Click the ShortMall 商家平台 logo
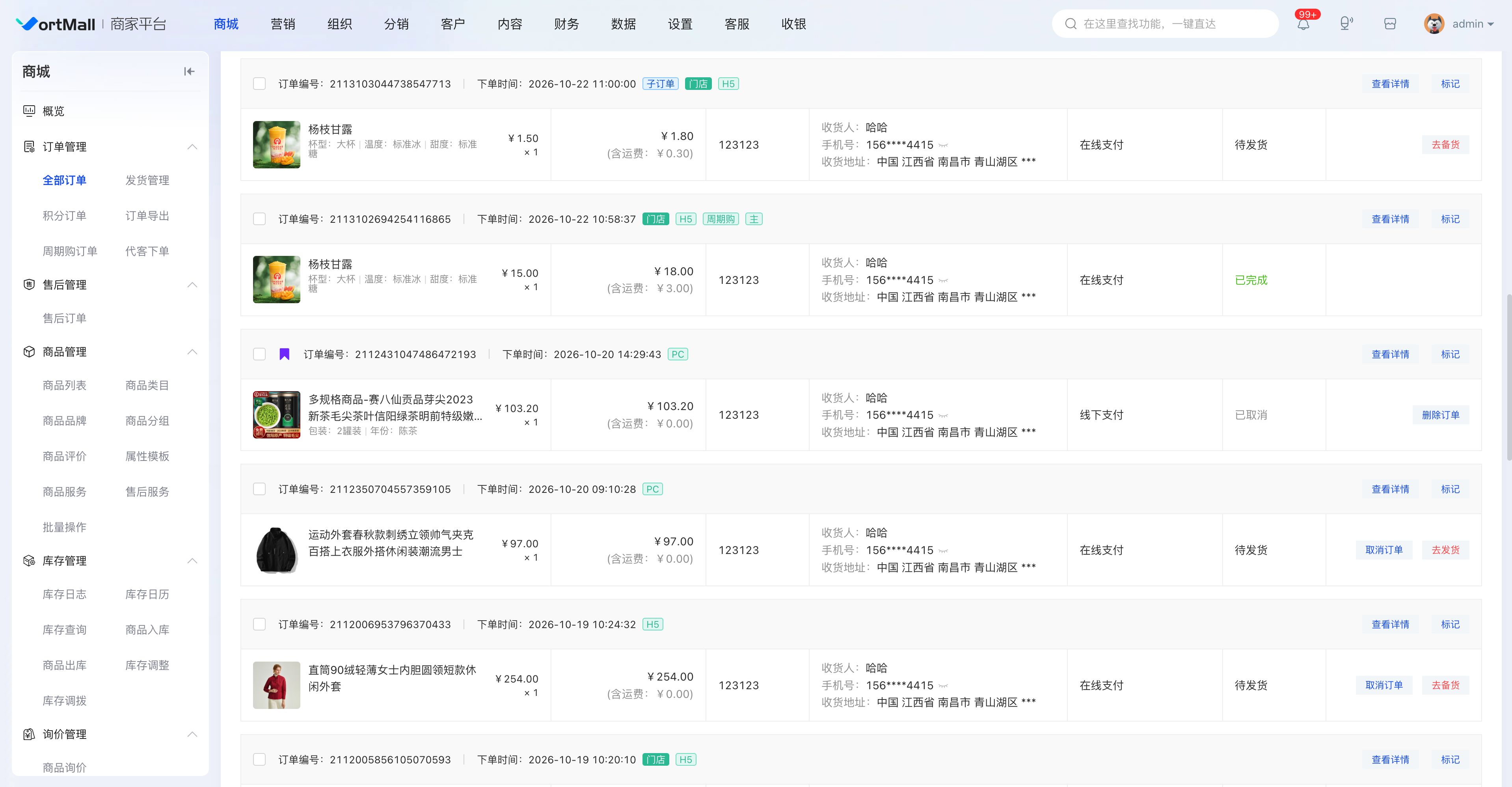 91,24
